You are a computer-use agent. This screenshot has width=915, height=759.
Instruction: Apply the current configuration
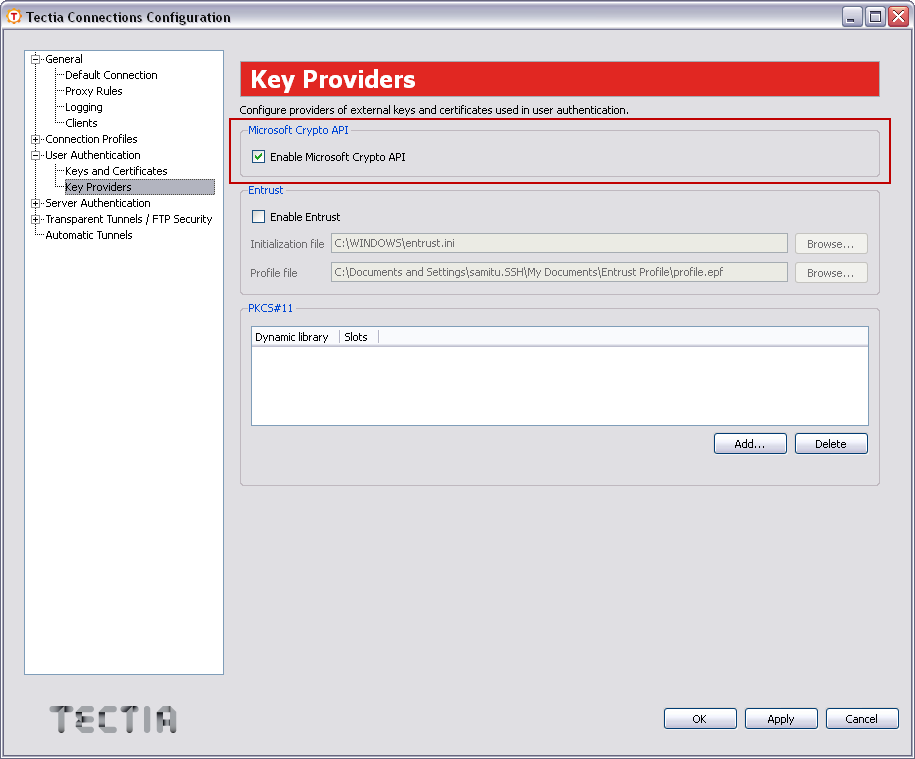tap(780, 718)
